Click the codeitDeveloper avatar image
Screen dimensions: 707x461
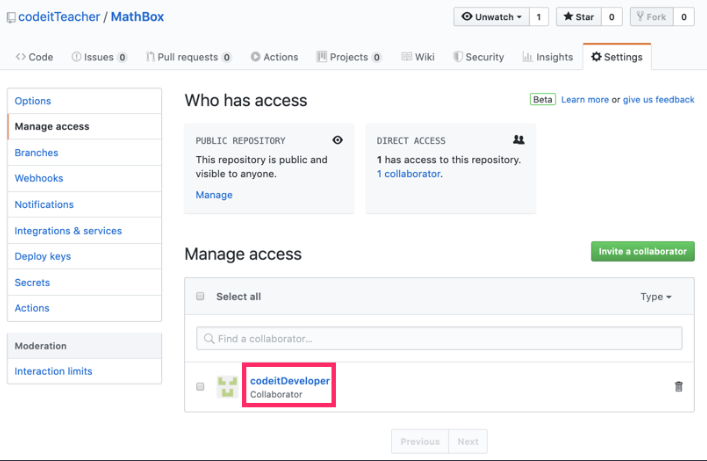click(x=227, y=387)
